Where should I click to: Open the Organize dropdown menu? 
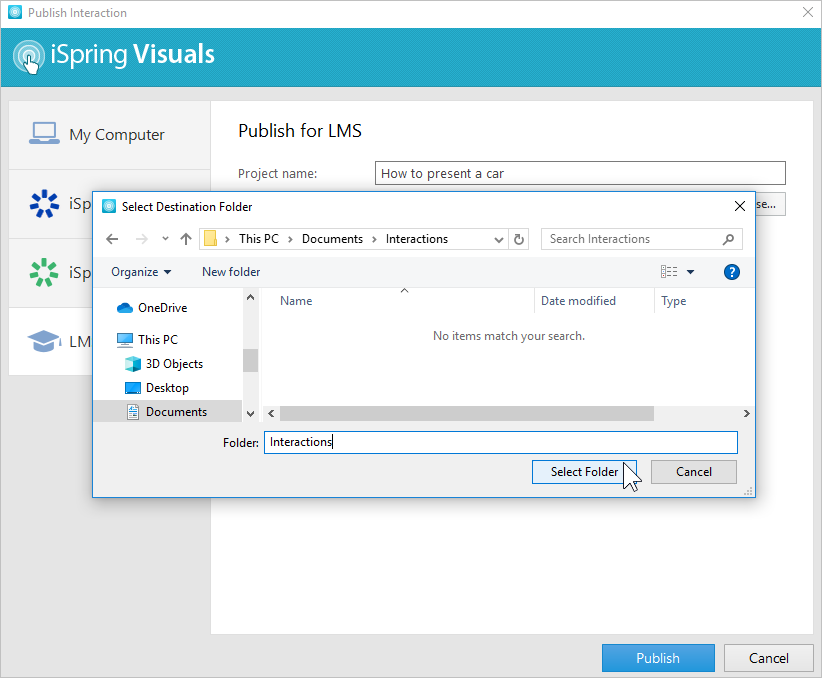(140, 272)
